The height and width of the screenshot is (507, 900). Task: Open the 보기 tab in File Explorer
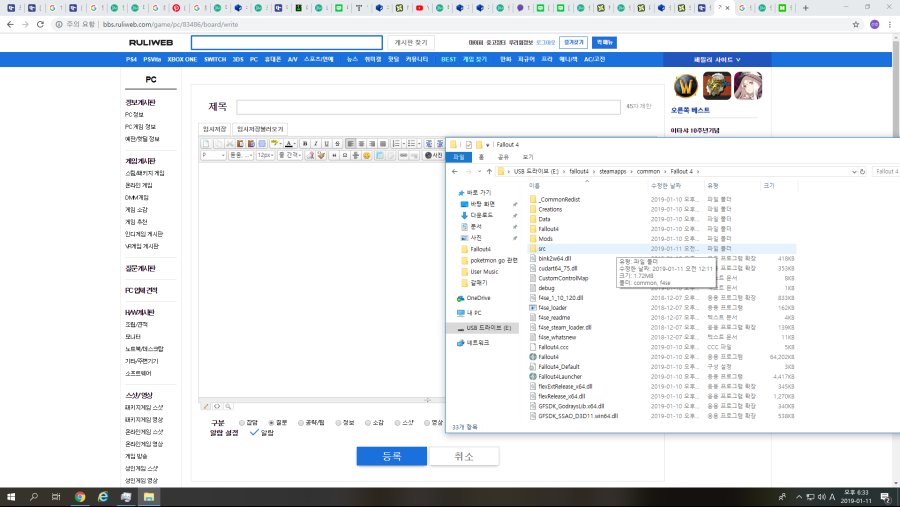[x=527, y=157]
